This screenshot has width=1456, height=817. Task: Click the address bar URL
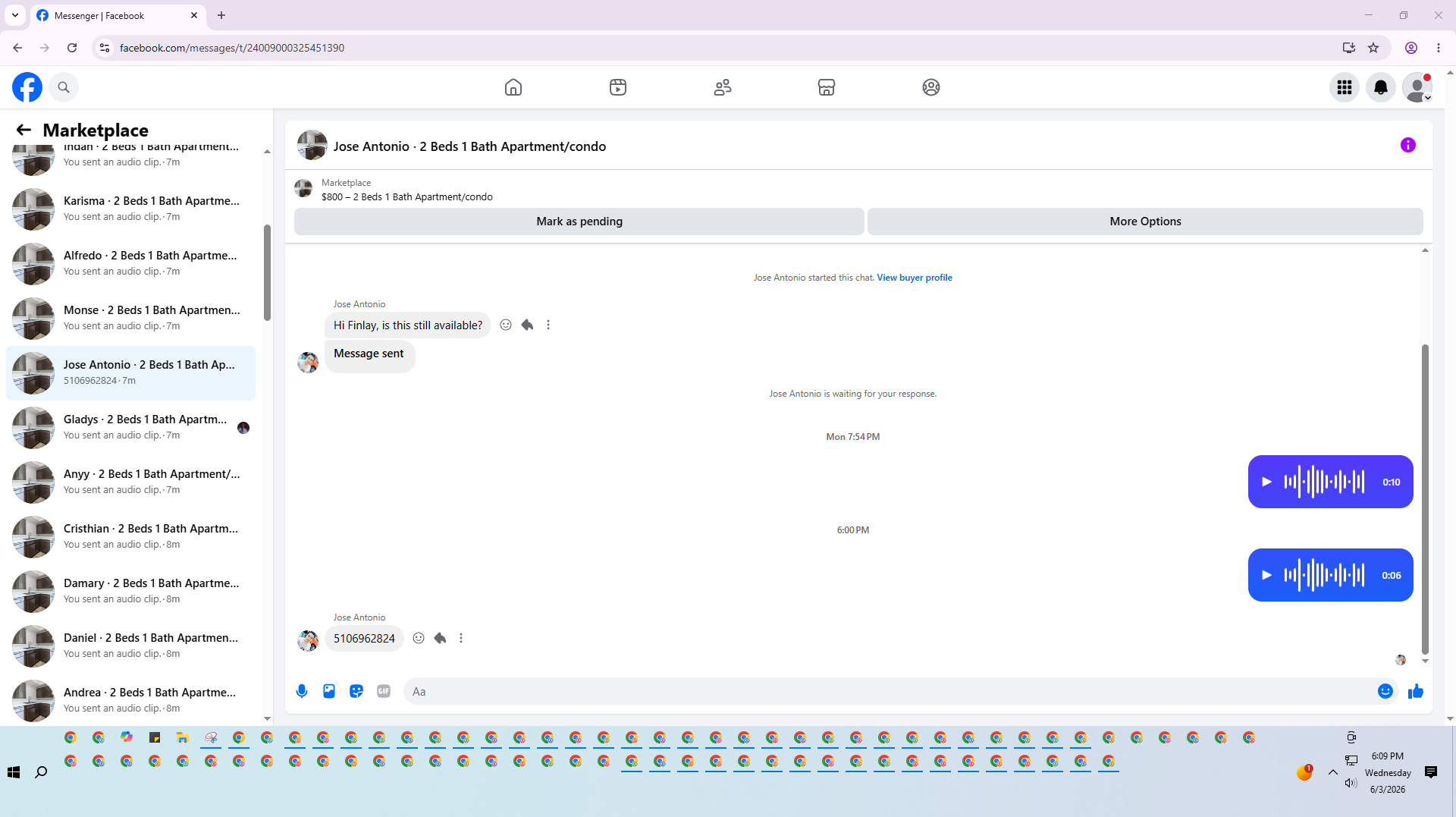point(232,48)
